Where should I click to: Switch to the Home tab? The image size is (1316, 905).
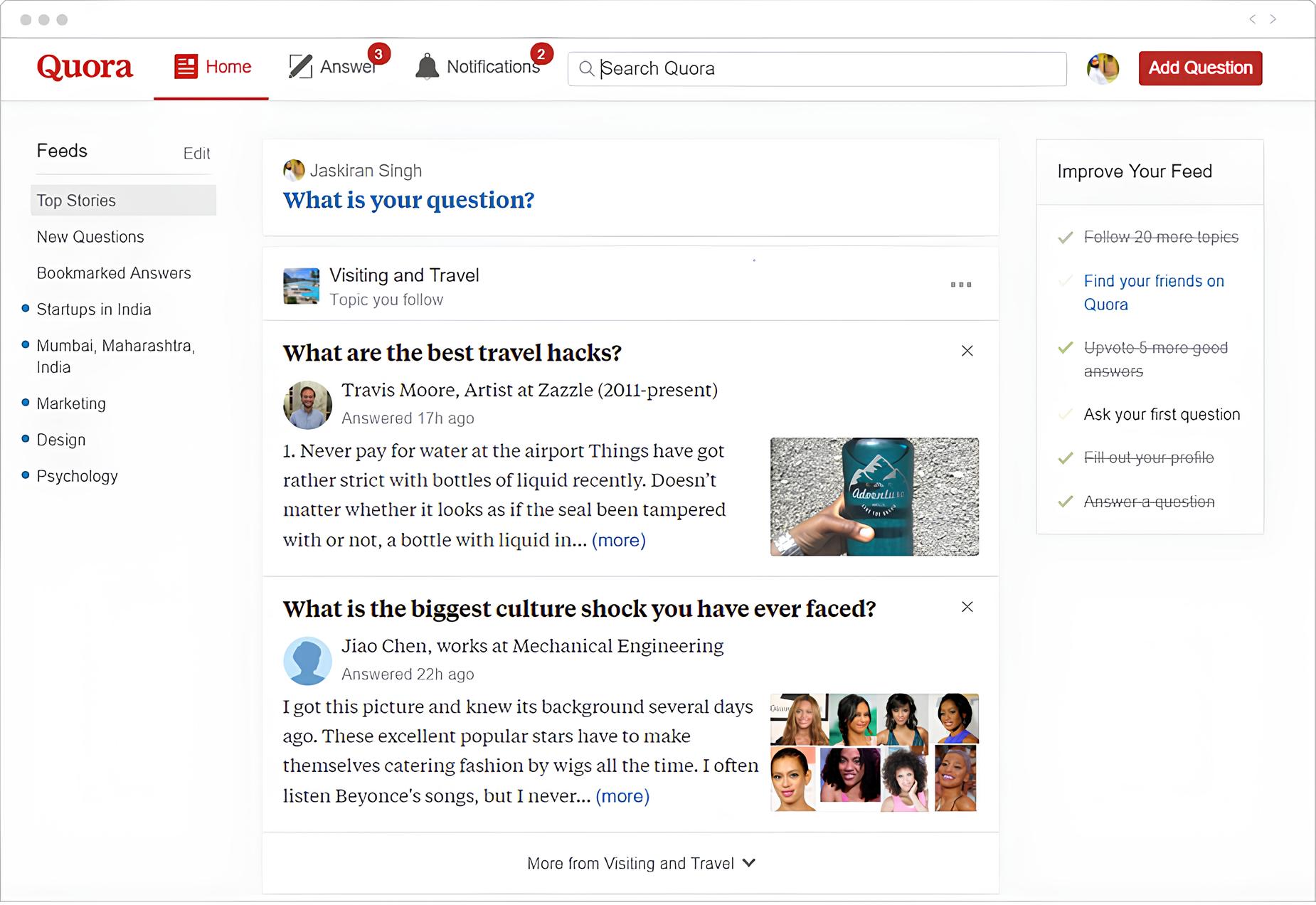[212, 66]
